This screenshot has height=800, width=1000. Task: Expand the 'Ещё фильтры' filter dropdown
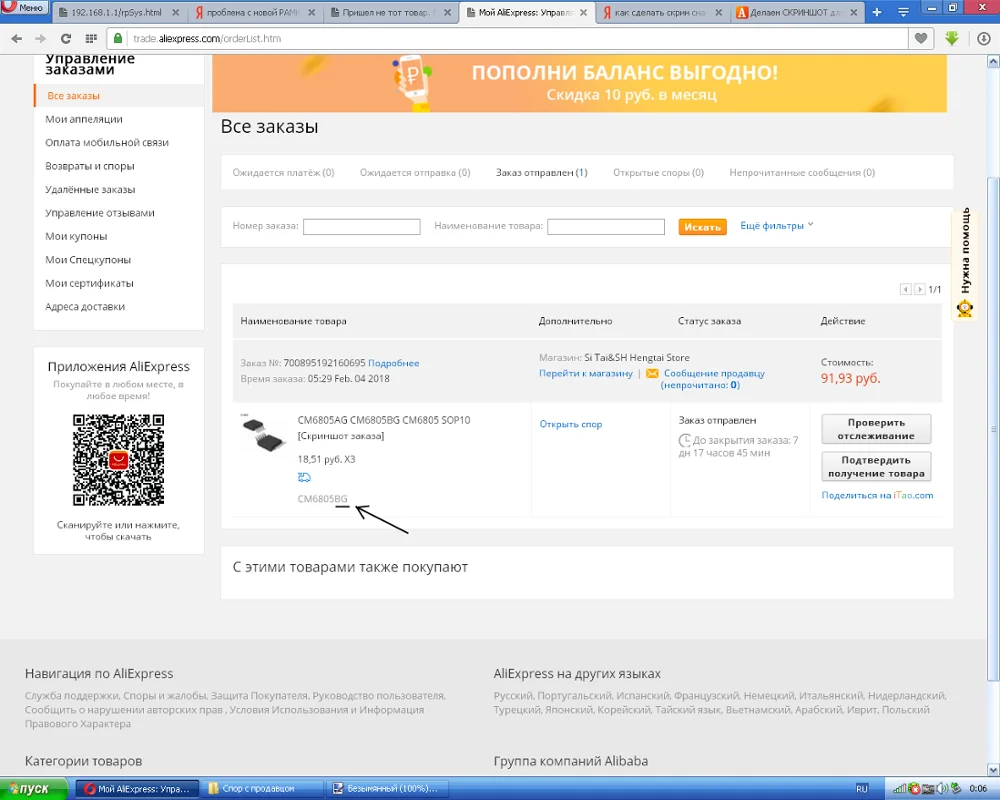click(x=777, y=225)
